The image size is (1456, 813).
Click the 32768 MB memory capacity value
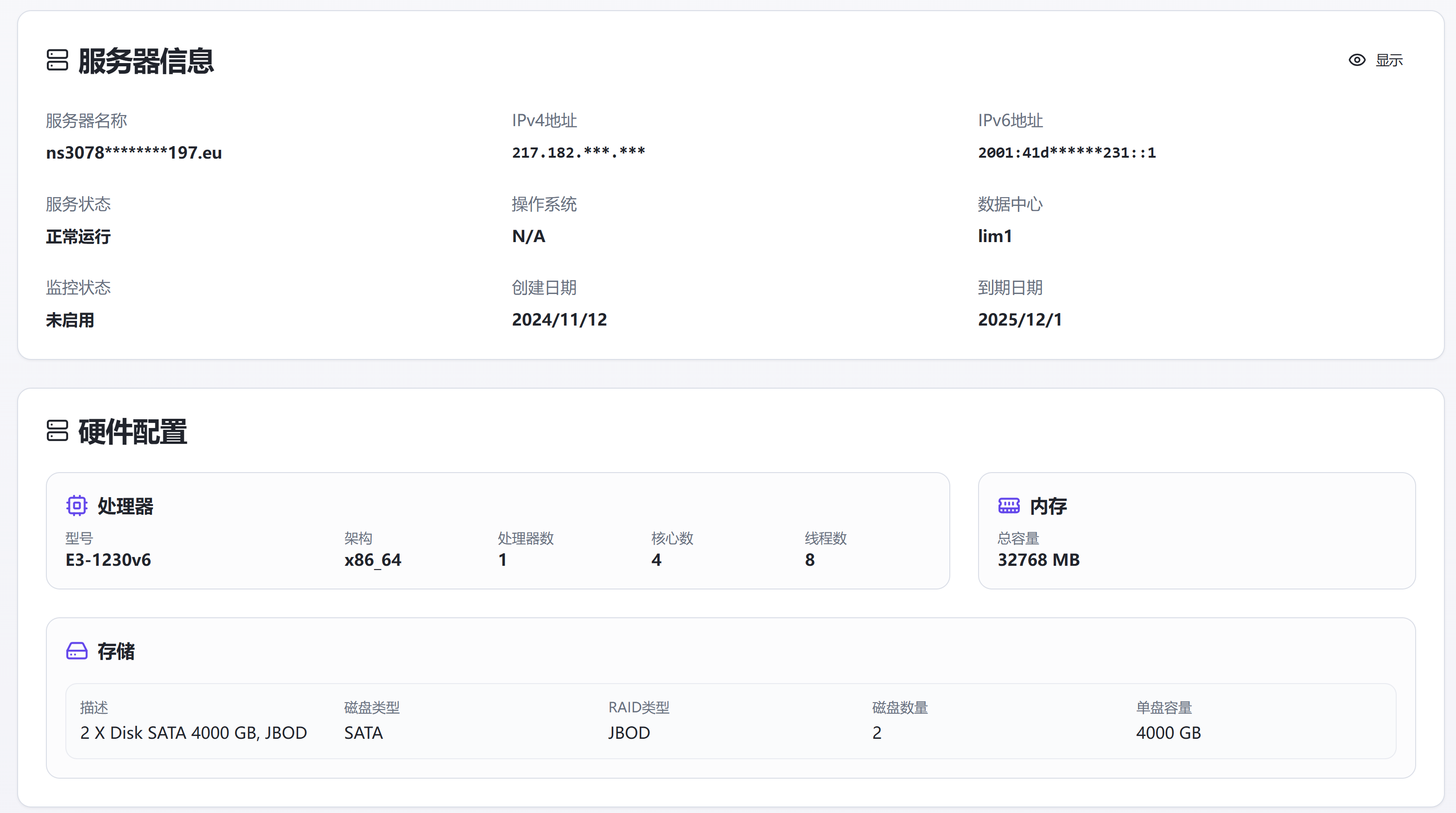(x=1038, y=560)
